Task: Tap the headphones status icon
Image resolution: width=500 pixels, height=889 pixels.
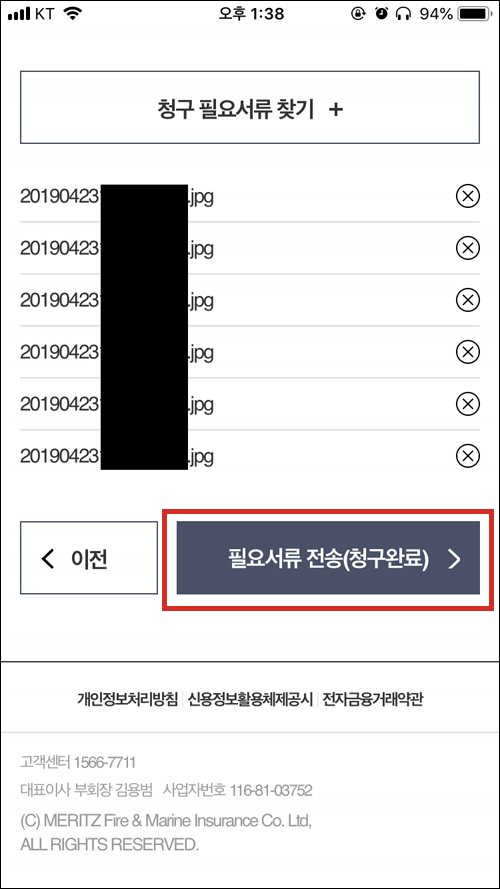Action: [x=403, y=14]
